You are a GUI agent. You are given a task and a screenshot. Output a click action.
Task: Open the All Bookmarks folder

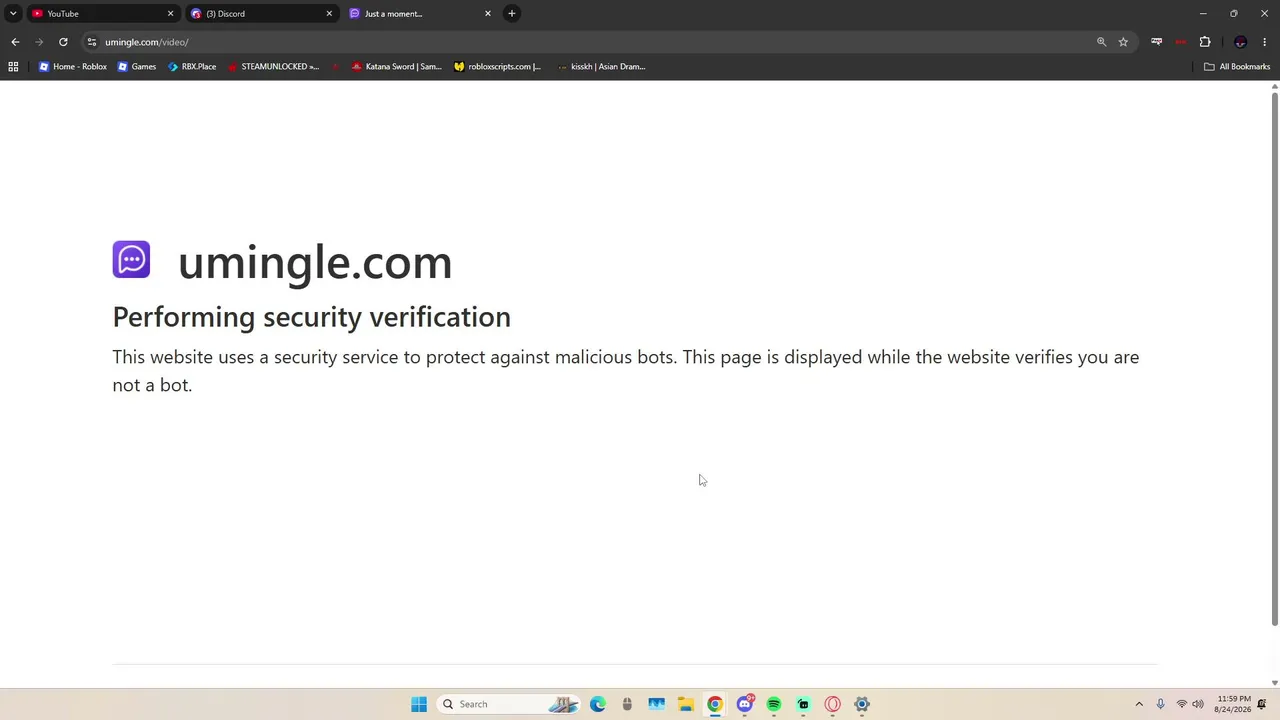tap(1237, 67)
